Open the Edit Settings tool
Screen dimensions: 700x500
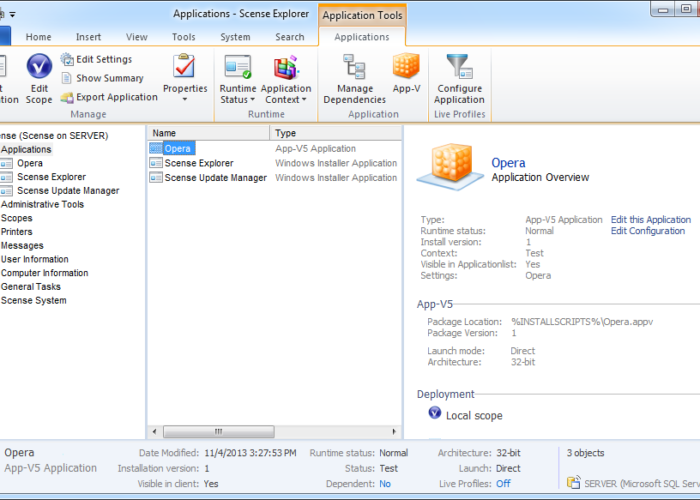click(x=68, y=60)
